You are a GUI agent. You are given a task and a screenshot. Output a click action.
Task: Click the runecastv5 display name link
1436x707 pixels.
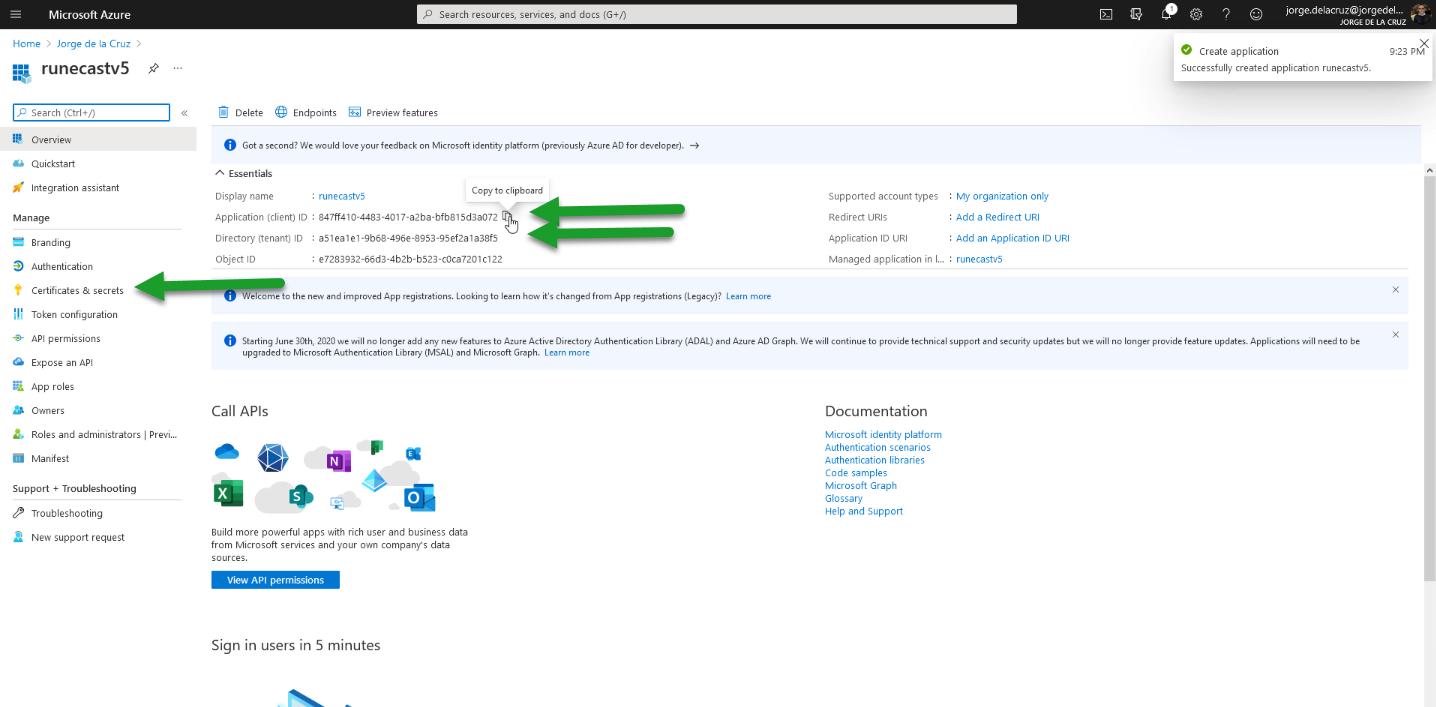click(342, 197)
